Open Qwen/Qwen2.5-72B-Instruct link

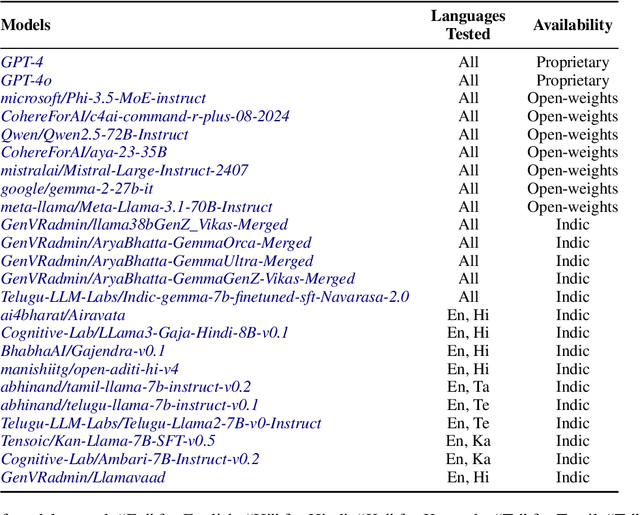[x=95, y=135]
